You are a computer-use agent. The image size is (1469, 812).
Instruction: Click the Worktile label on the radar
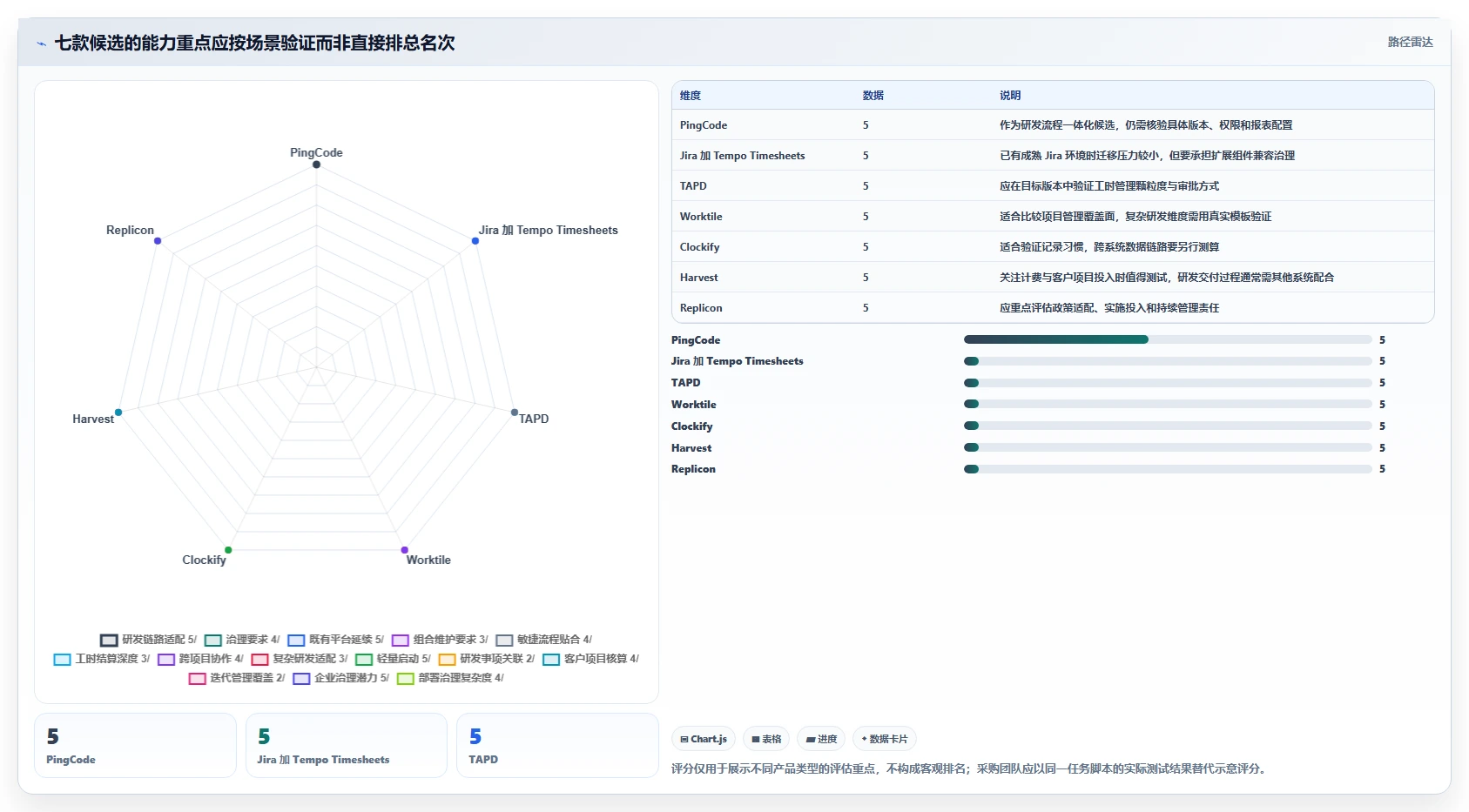[428, 560]
